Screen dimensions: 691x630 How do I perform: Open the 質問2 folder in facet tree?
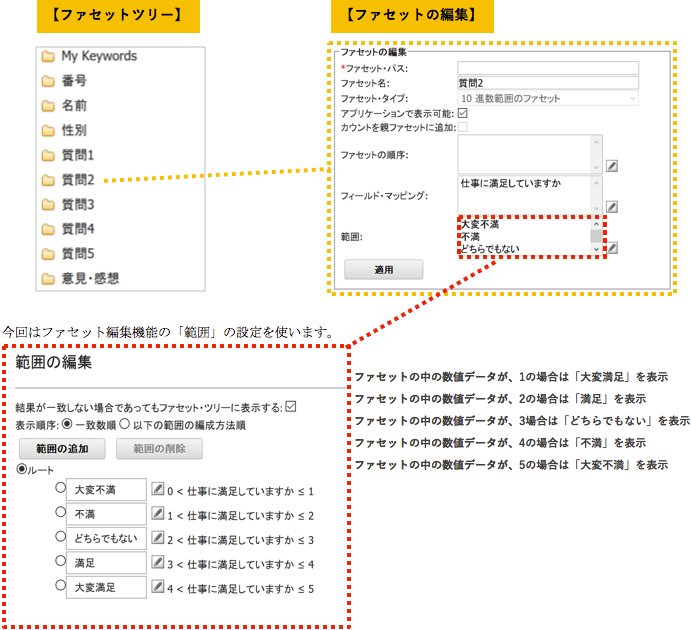pos(77,180)
